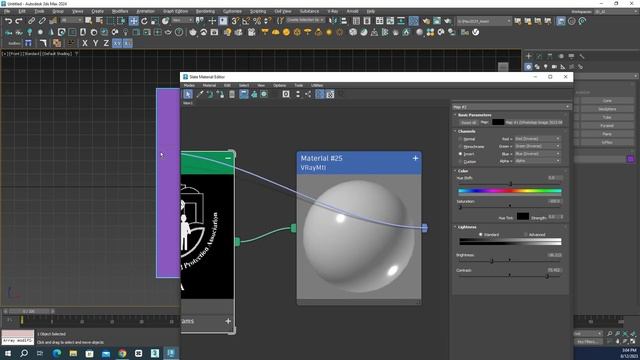This screenshot has height=360, width=640.
Task: Click the X axis constraint button
Action: point(84,43)
